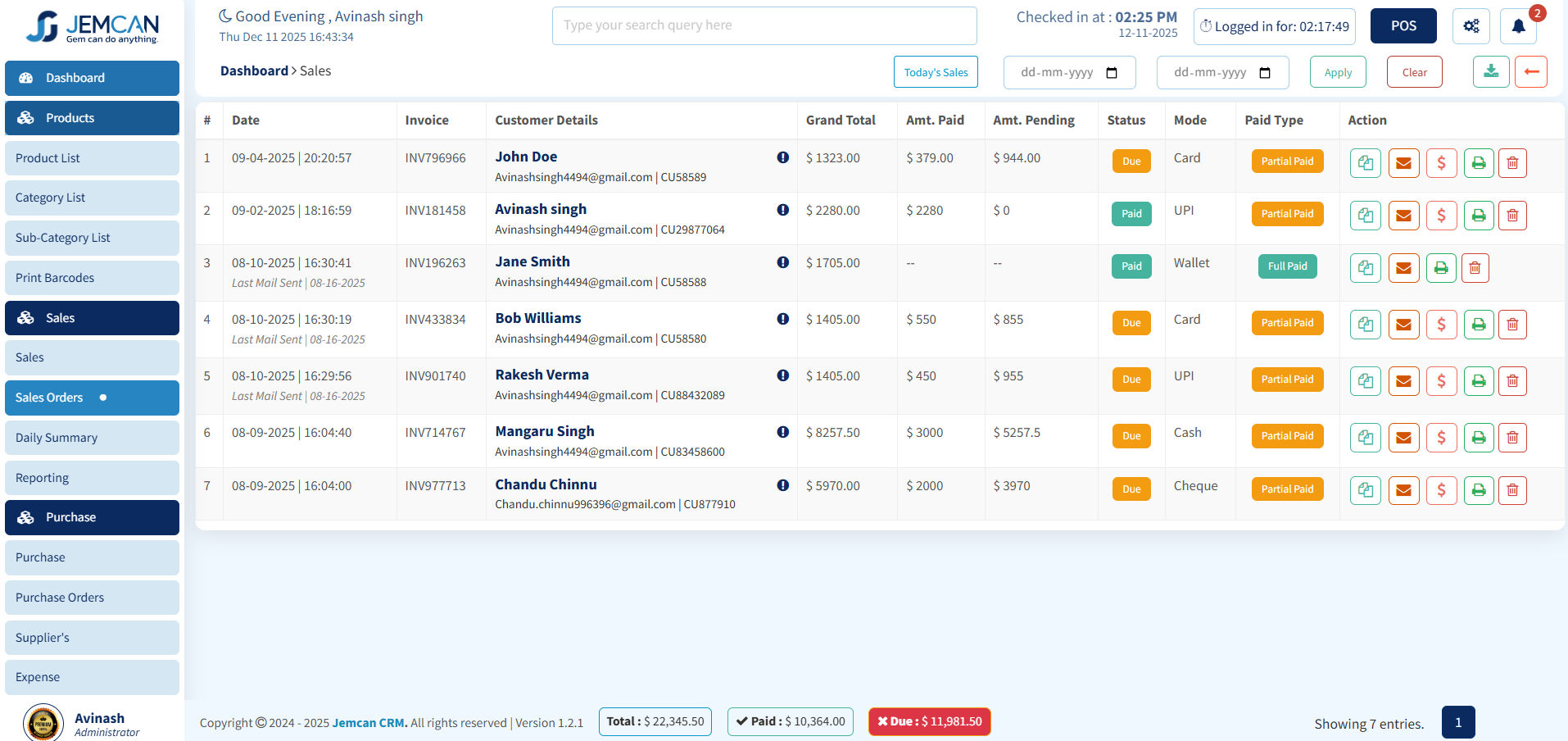Click the Today's Sales filter button
This screenshot has height=741, width=1568.
tap(936, 71)
